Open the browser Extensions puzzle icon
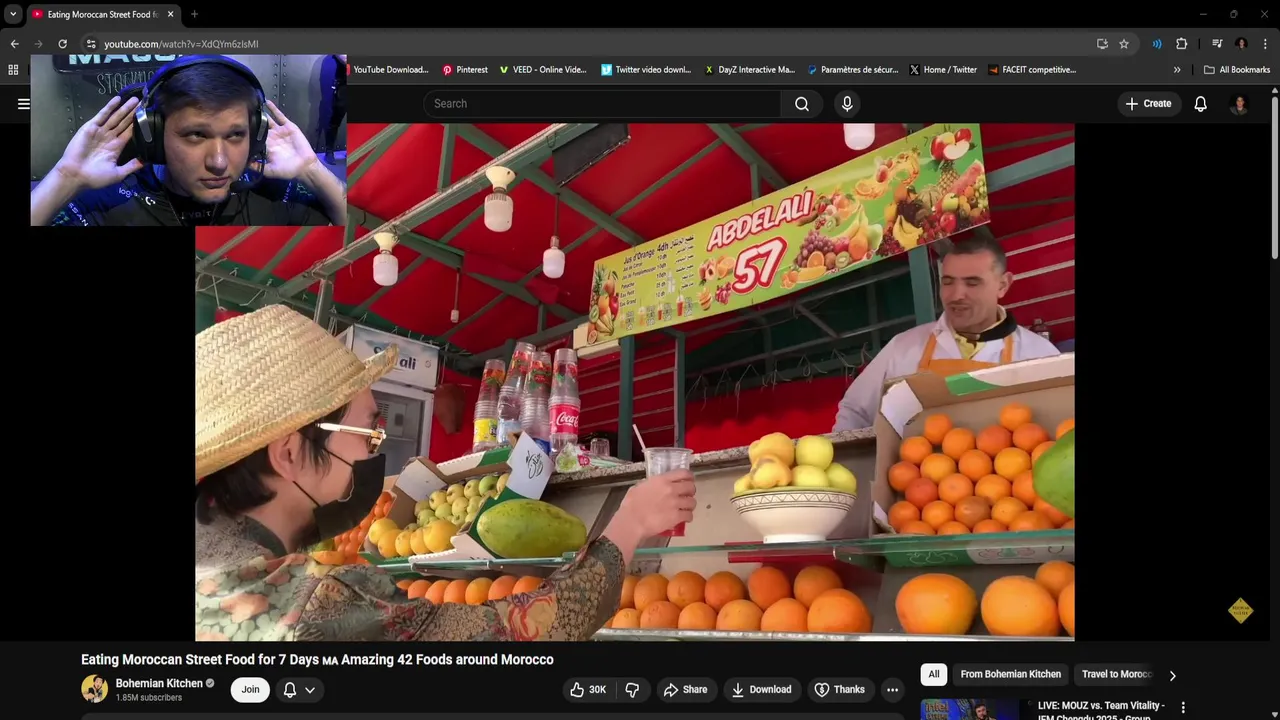The width and height of the screenshot is (1280, 720). [x=1181, y=44]
